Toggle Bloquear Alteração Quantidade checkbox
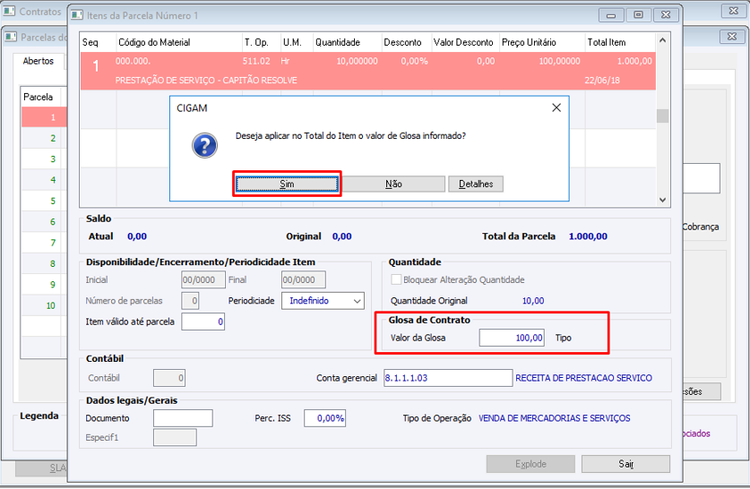Viewport: 750px width, 489px height. click(x=396, y=279)
